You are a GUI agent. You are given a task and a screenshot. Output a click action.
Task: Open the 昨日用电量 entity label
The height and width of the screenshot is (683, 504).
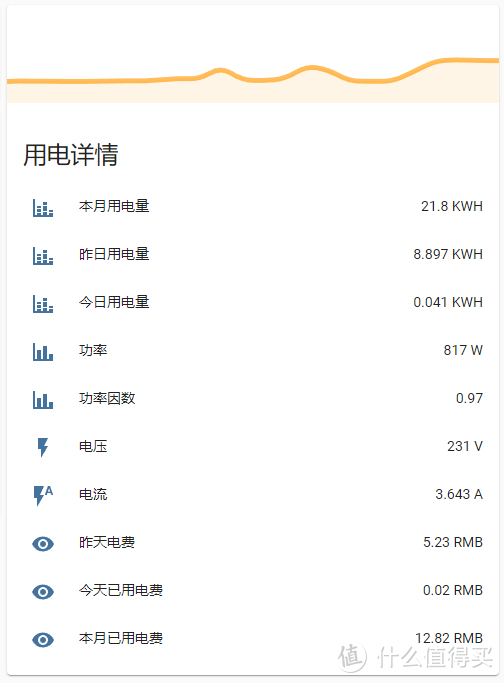point(114,254)
